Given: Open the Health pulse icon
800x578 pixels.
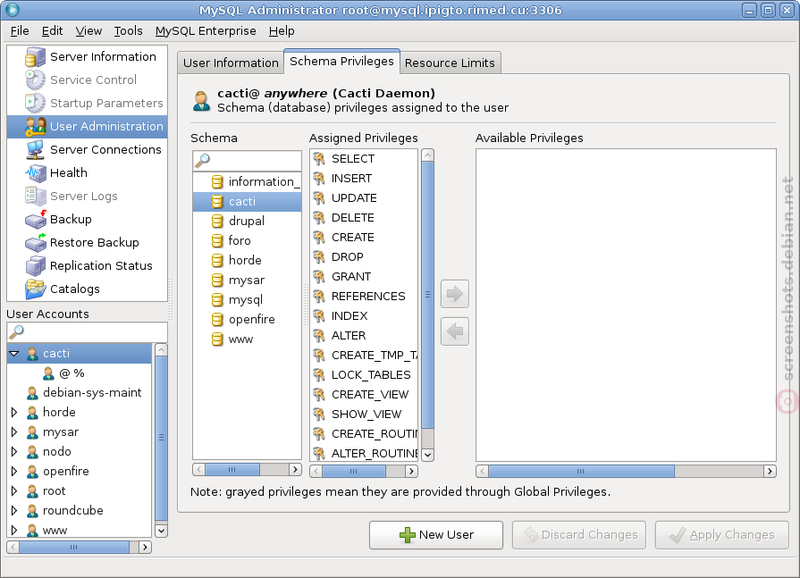Looking at the screenshot, I should 35,173.
